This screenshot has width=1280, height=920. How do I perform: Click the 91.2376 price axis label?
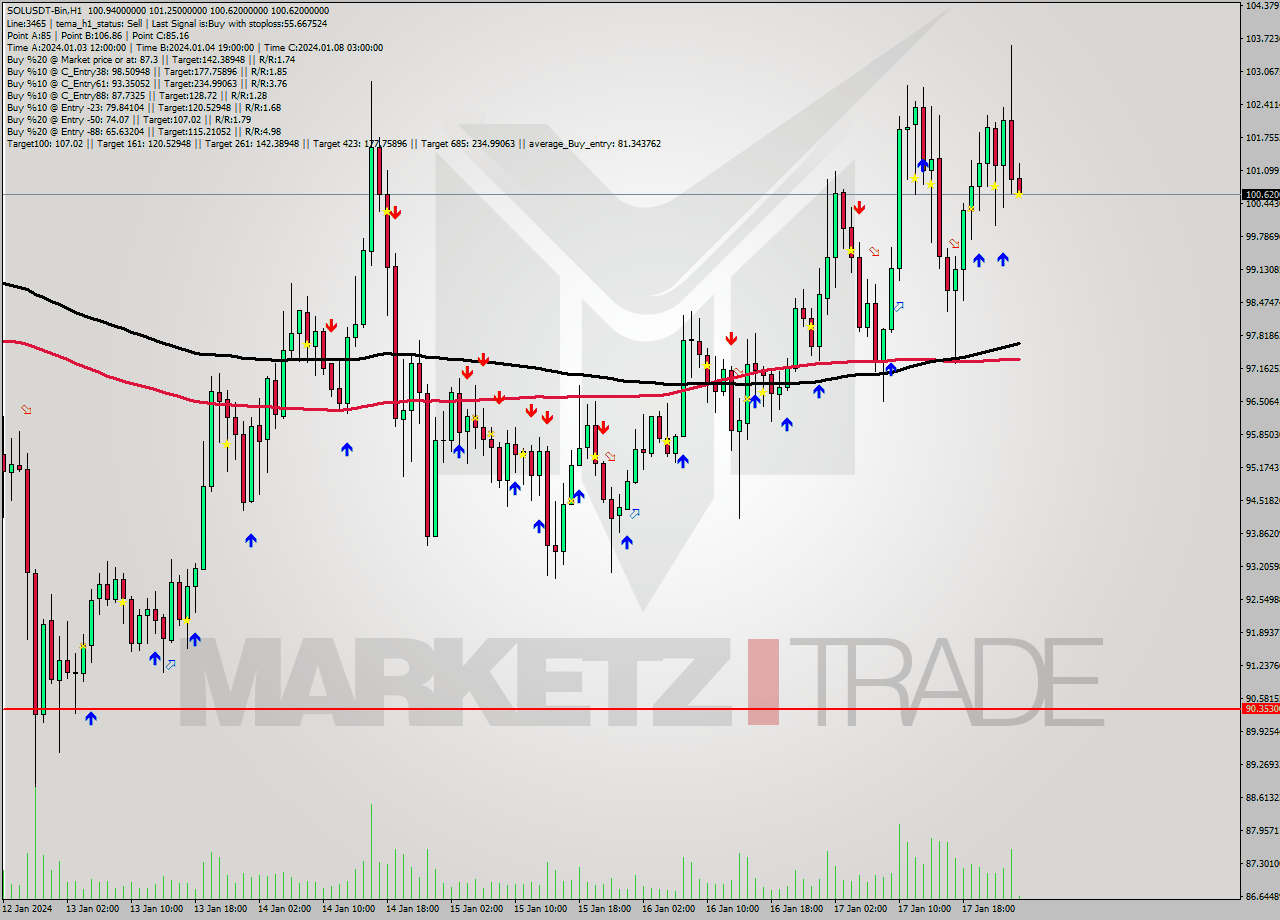point(1262,665)
